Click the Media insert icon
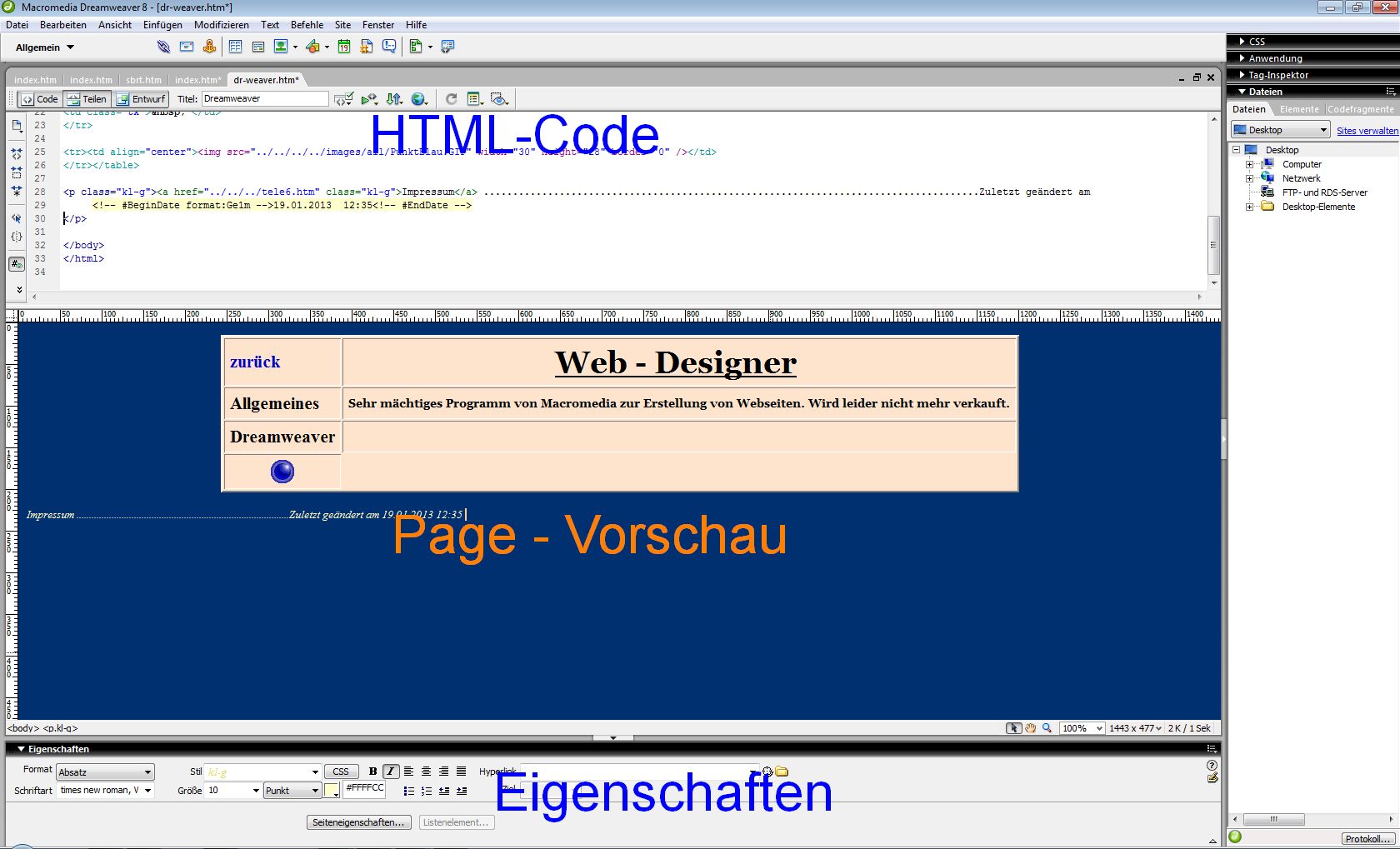Image resolution: width=1400 pixels, height=849 pixels. [312, 47]
